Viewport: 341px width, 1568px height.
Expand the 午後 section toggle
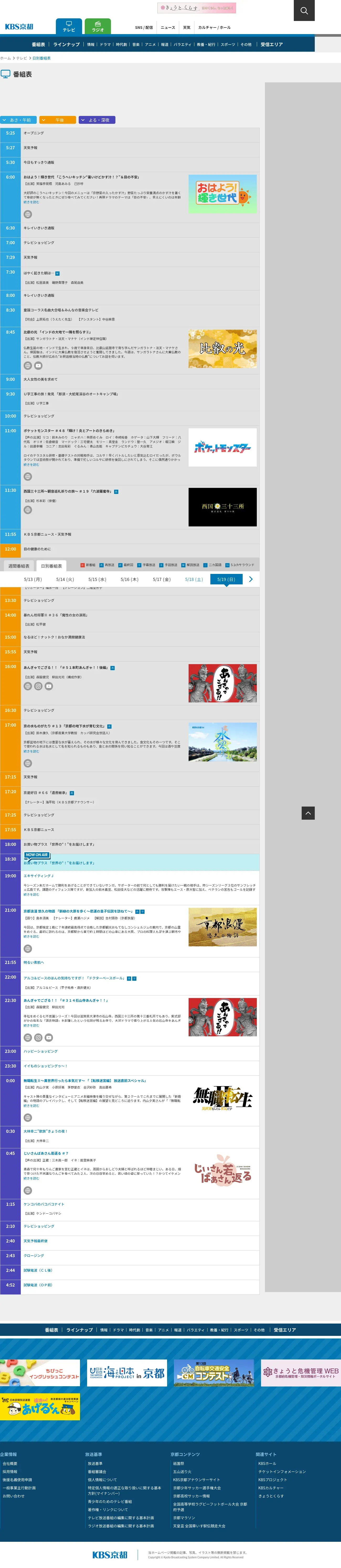[x=58, y=120]
